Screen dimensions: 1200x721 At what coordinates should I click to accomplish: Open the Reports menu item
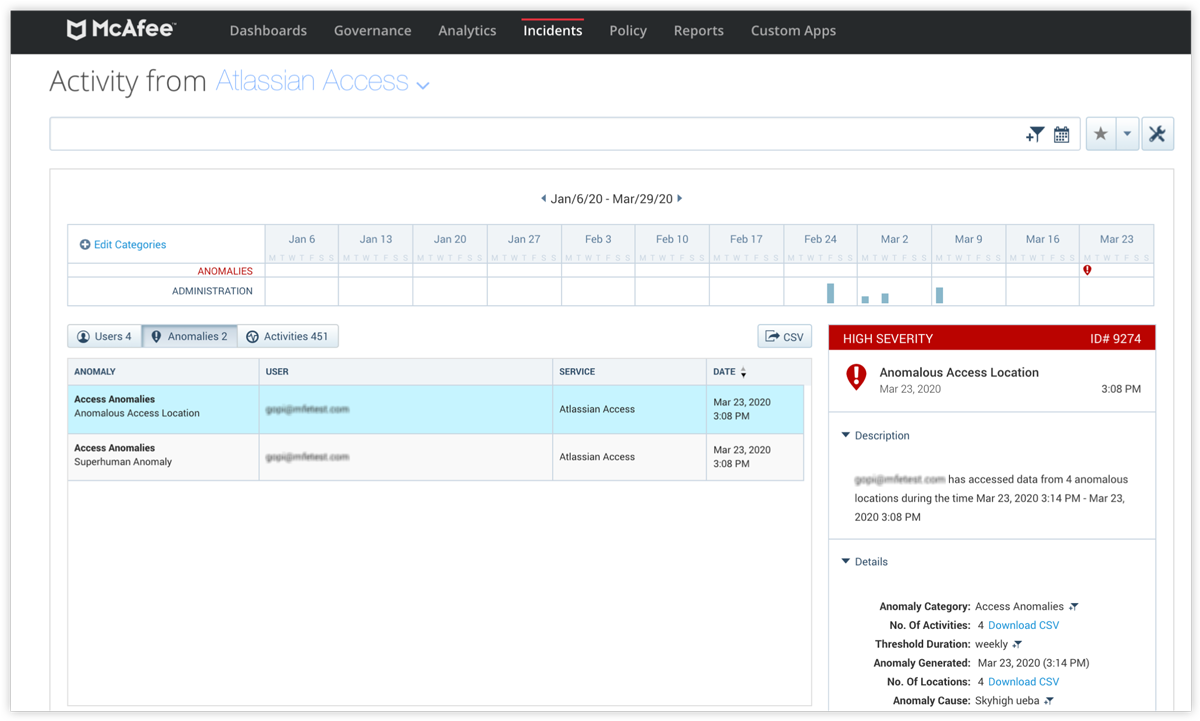[698, 30]
